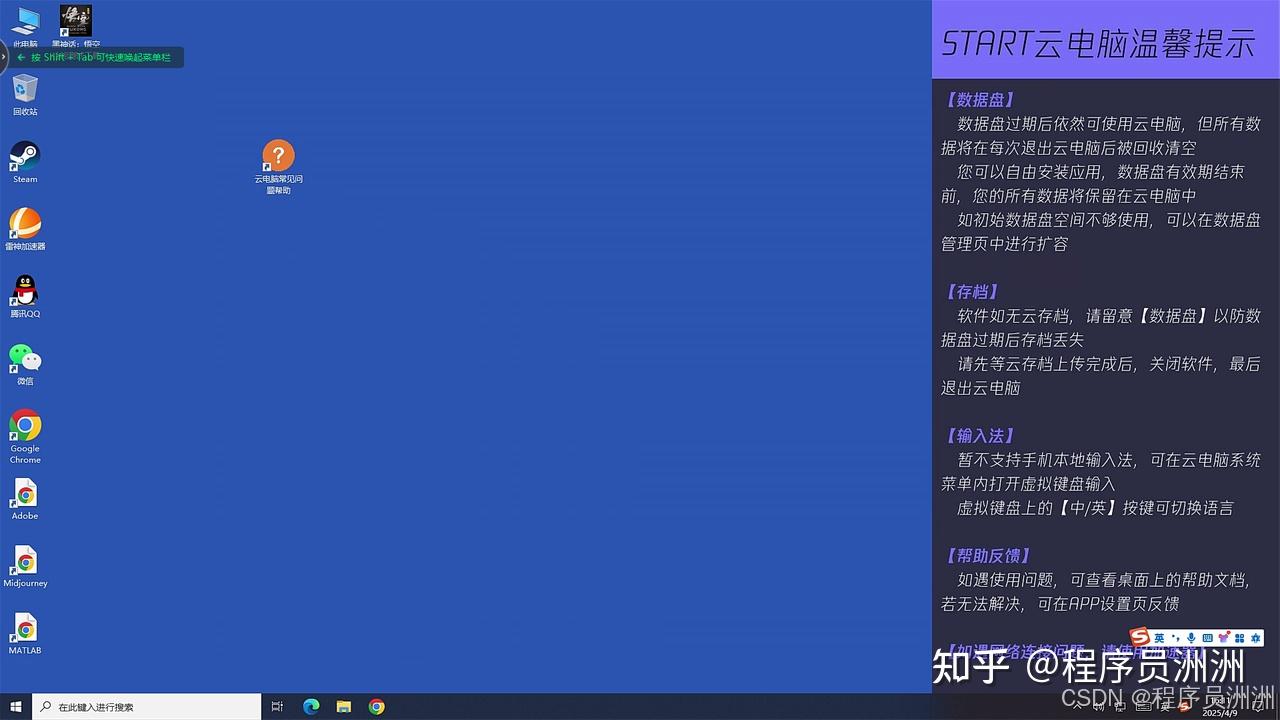Click the Task View taskbar button
The height and width of the screenshot is (720, 1280).
(277, 706)
